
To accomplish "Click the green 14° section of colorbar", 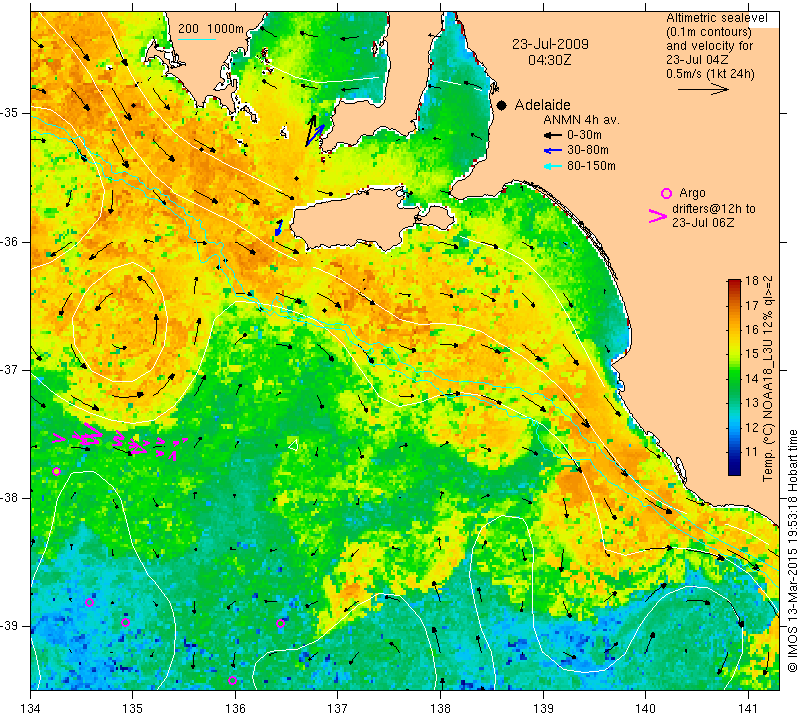I will (x=734, y=378).
